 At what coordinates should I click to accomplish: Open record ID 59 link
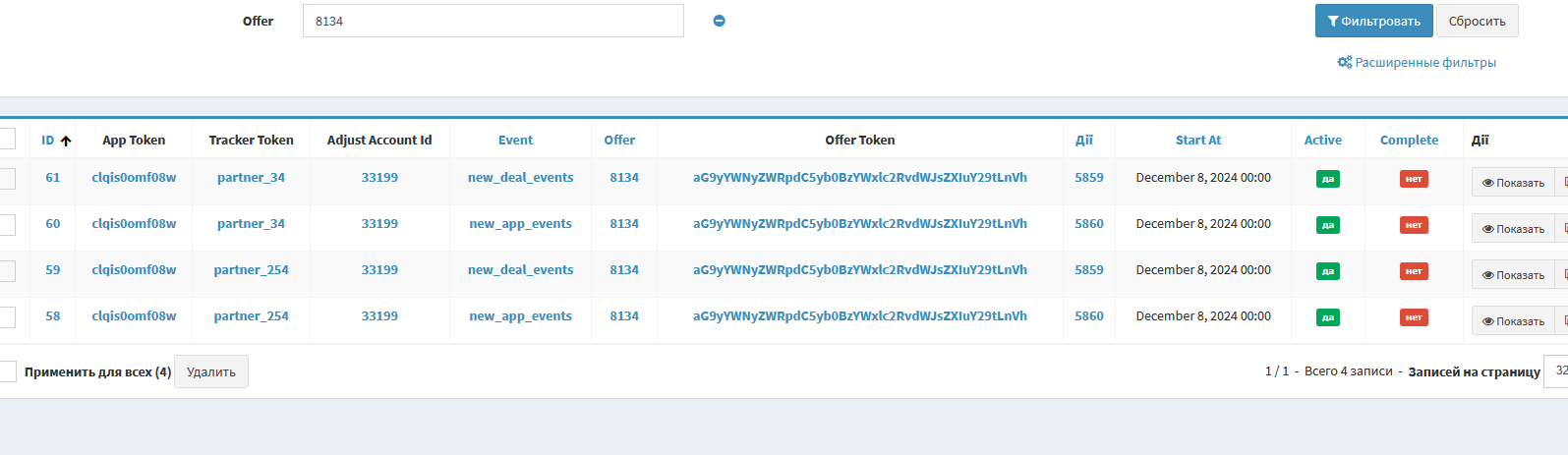click(53, 270)
